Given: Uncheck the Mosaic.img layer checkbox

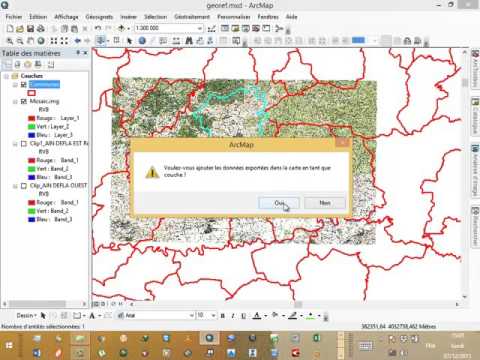Looking at the screenshot, I should (23, 101).
